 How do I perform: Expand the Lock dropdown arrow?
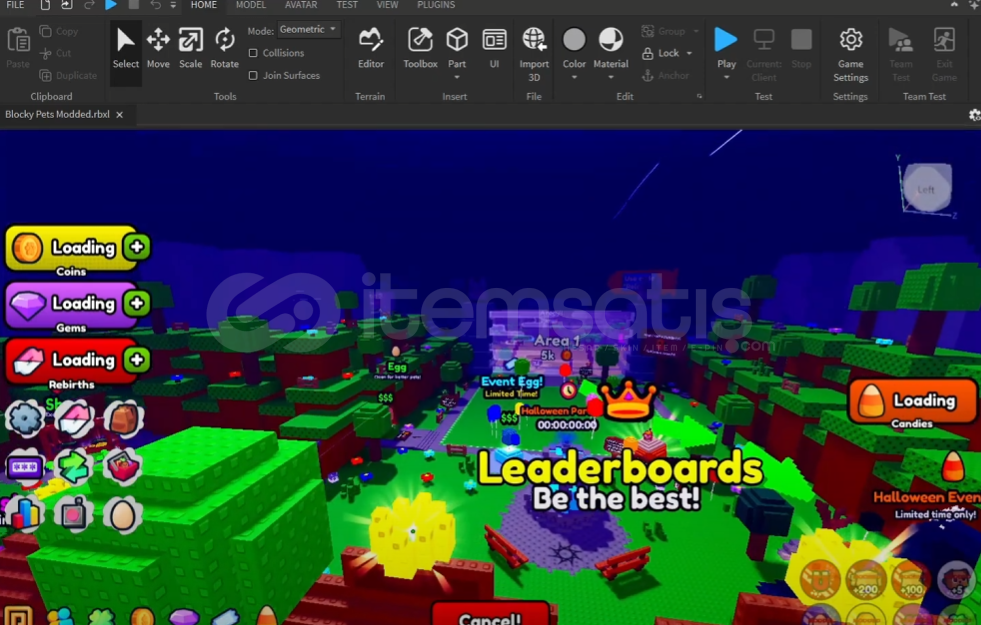689,53
